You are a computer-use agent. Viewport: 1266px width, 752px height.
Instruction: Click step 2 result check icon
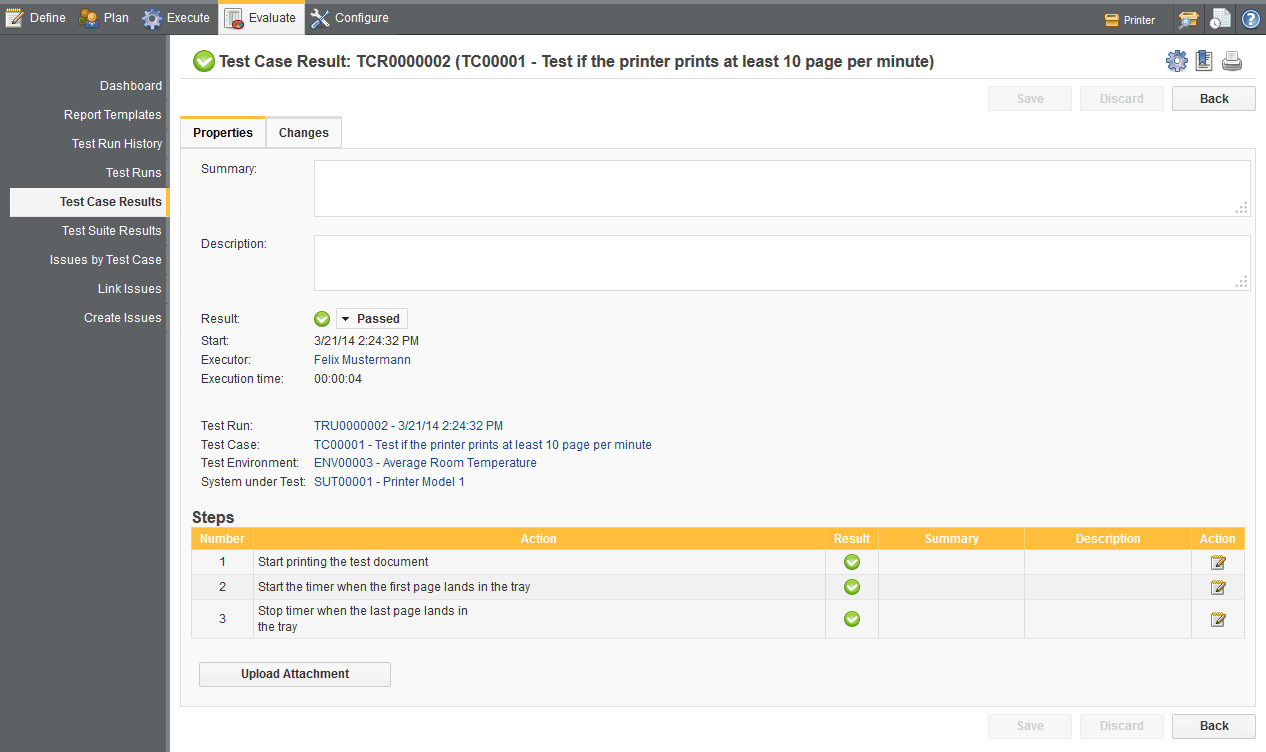[x=852, y=587]
